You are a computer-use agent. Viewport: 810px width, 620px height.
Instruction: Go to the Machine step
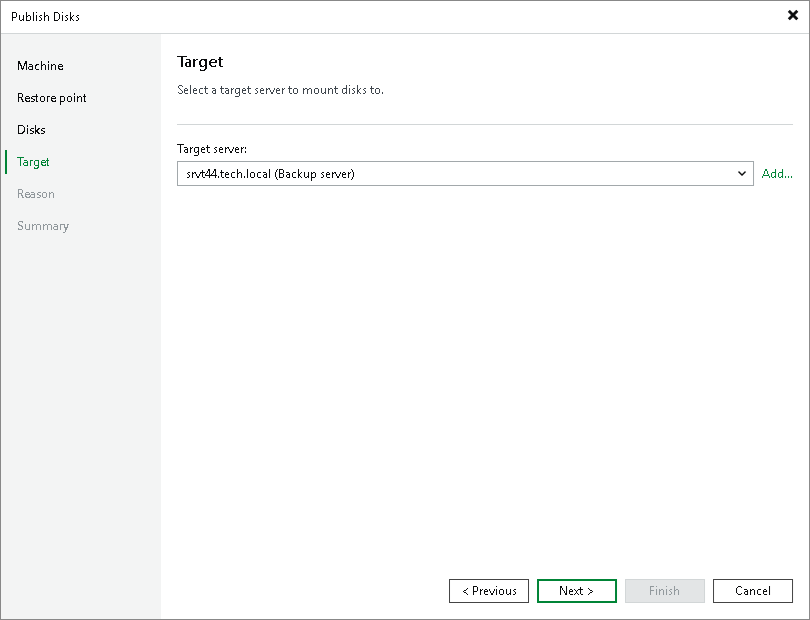[x=40, y=66]
